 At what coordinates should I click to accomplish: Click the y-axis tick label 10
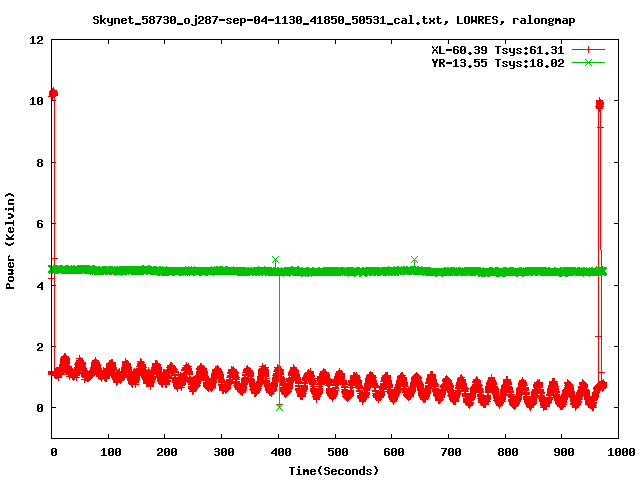[x=36, y=101]
